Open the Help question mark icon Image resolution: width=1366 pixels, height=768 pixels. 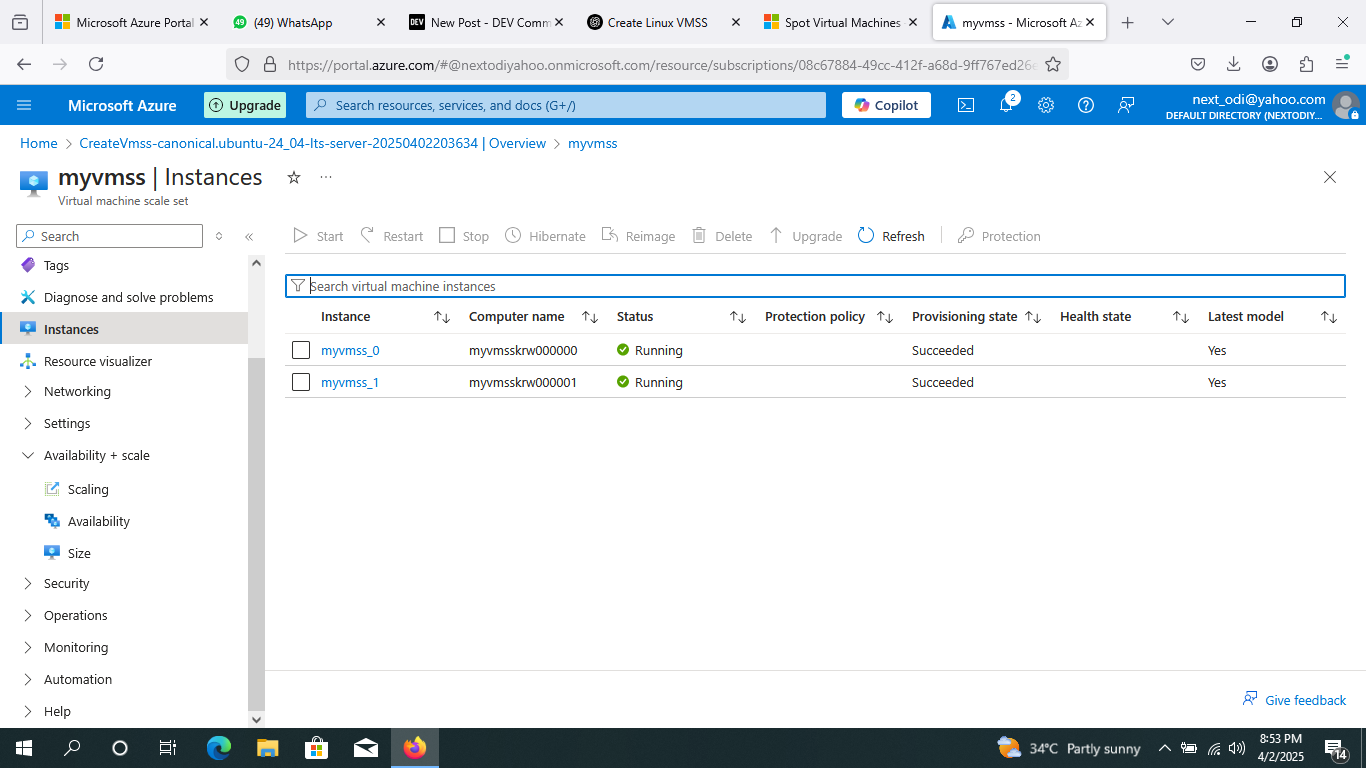click(1086, 105)
